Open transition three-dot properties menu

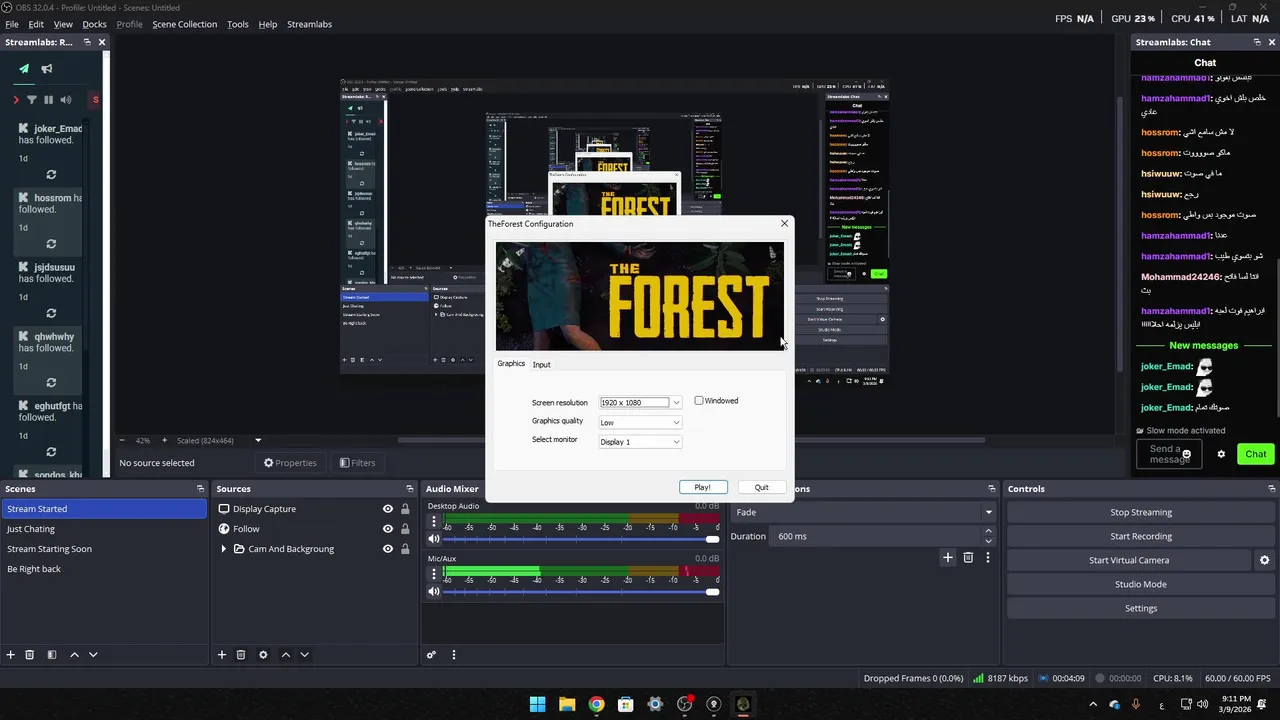[988, 557]
